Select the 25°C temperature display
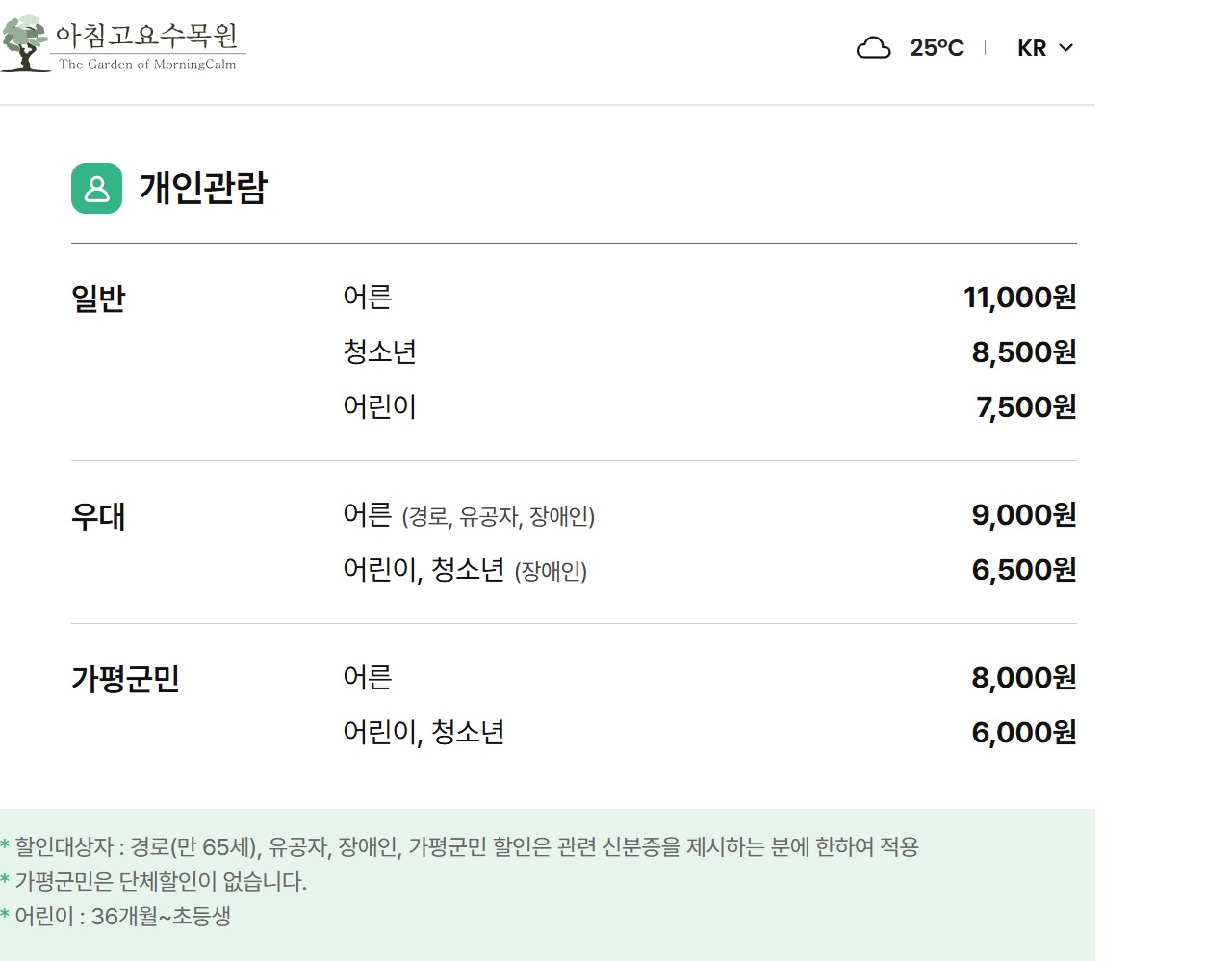This screenshot has width=1232, height=961. pos(937,47)
